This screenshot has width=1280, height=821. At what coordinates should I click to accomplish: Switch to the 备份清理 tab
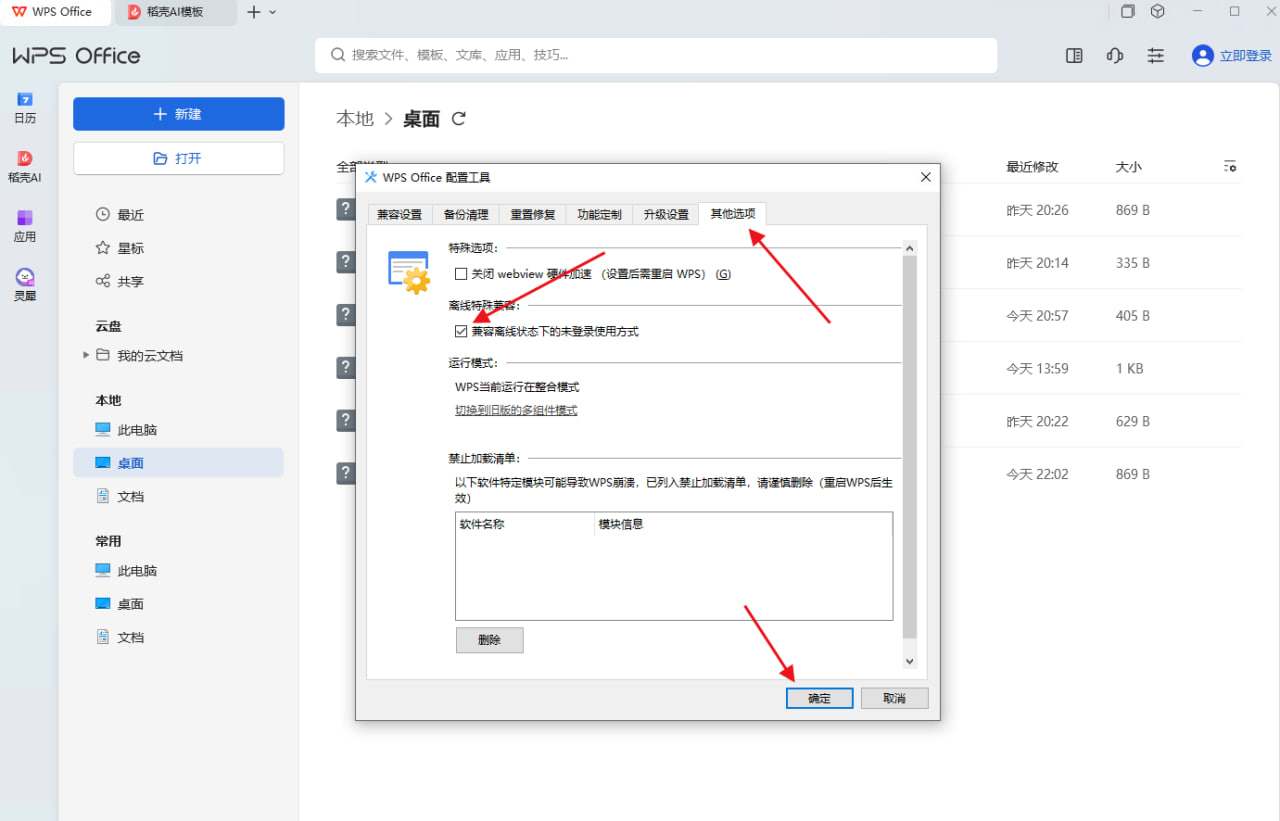coord(466,214)
